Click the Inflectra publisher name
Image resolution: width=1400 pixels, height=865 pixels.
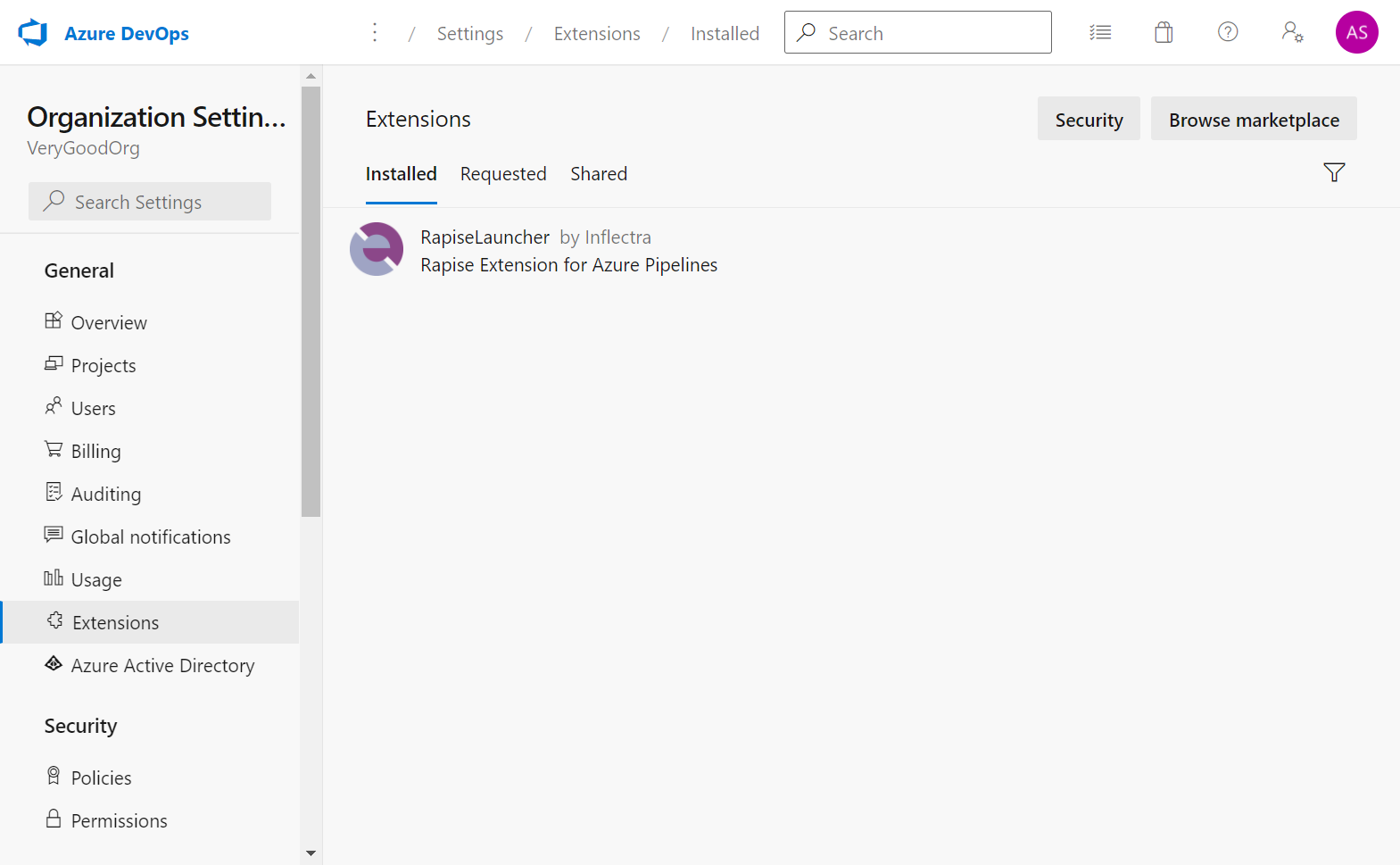[617, 237]
